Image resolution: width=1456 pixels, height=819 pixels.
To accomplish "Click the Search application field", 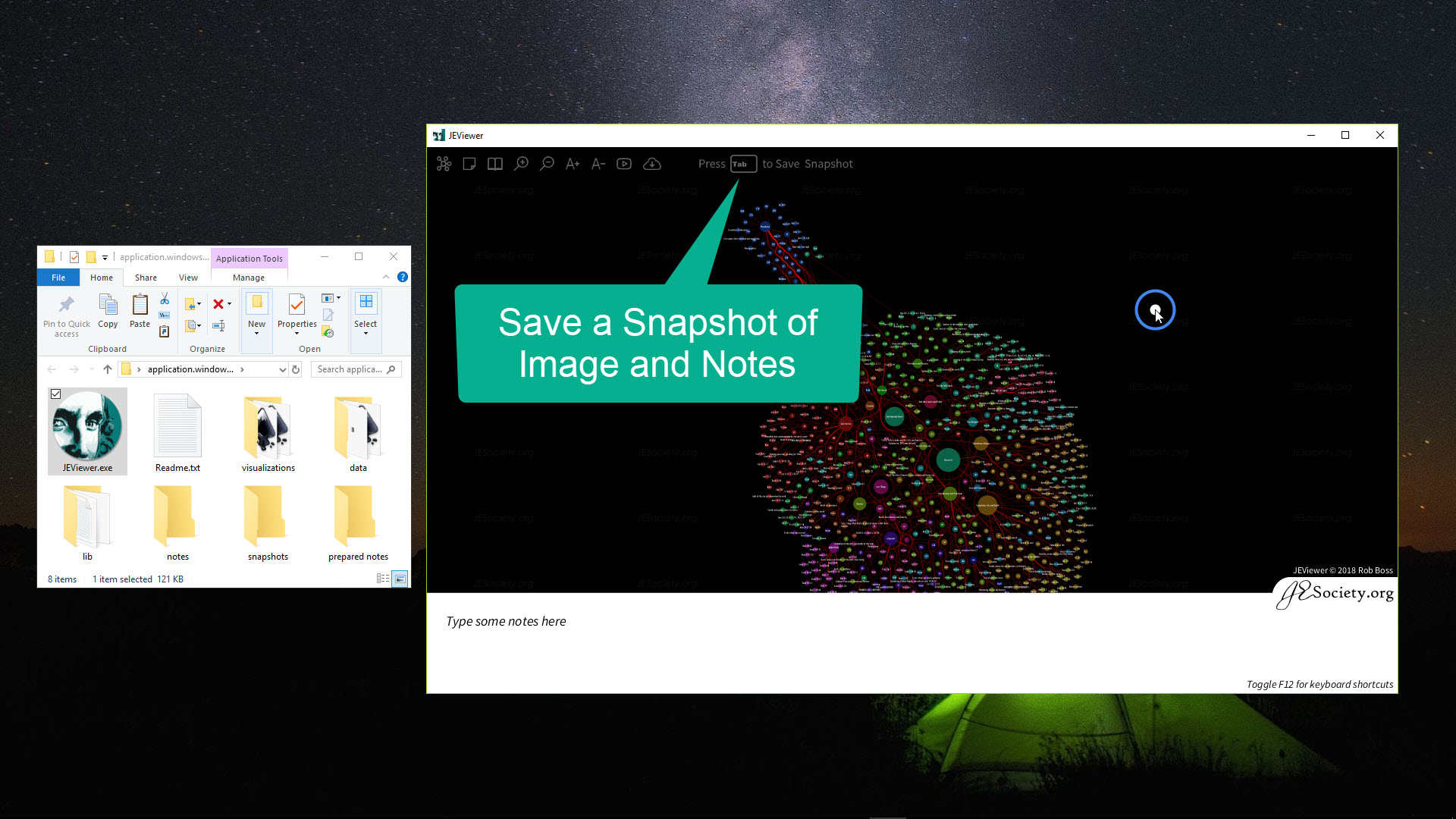I will click(356, 369).
